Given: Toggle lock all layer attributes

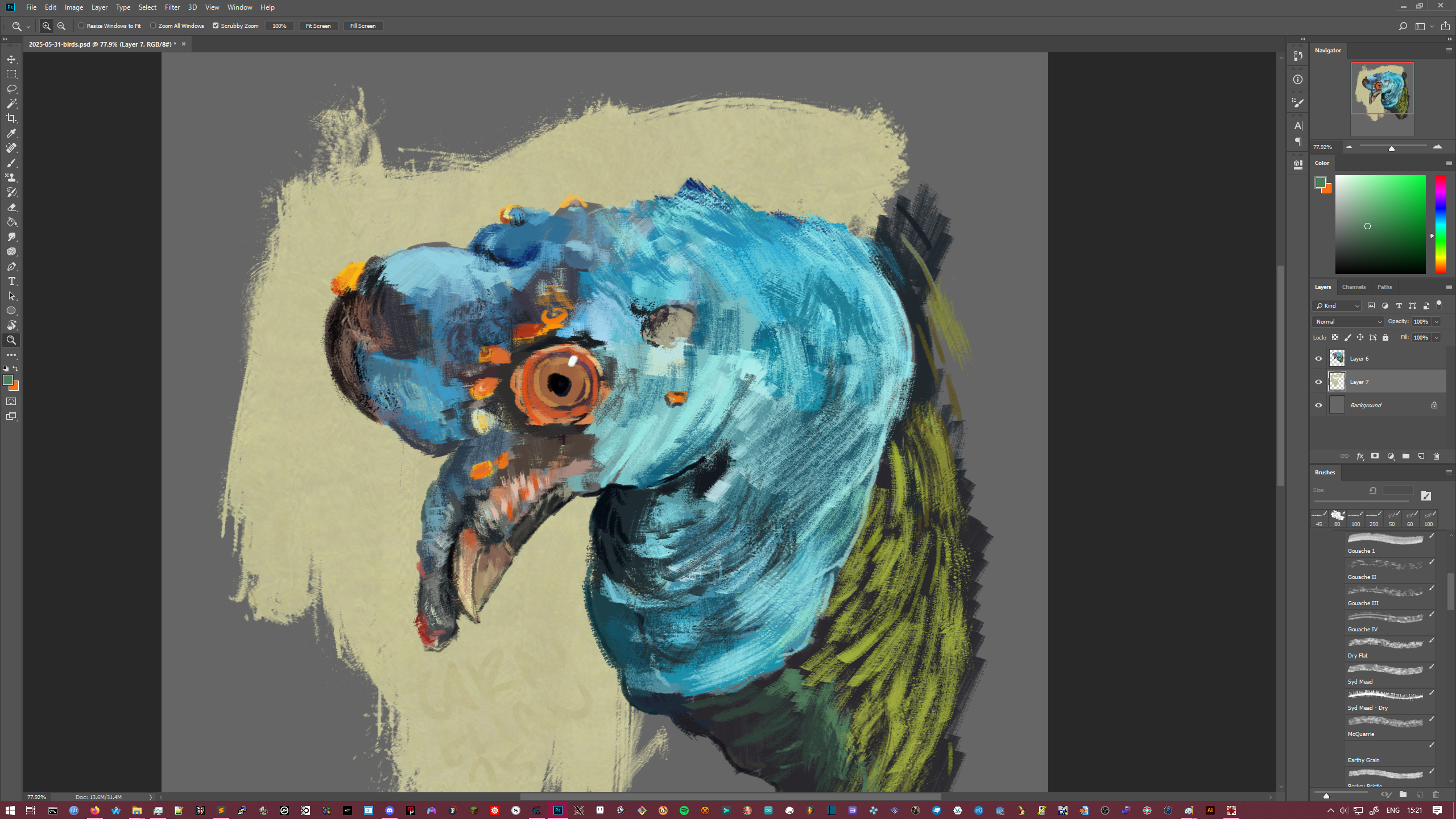Looking at the screenshot, I should click(1385, 337).
